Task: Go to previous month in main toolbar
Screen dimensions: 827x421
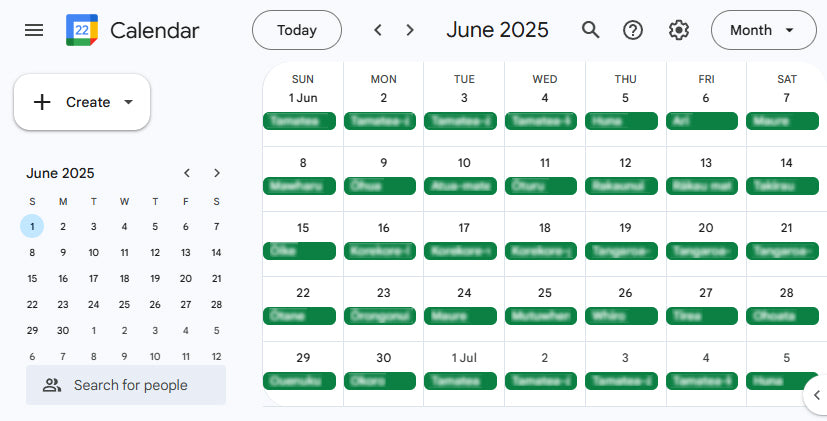Action: pos(378,30)
